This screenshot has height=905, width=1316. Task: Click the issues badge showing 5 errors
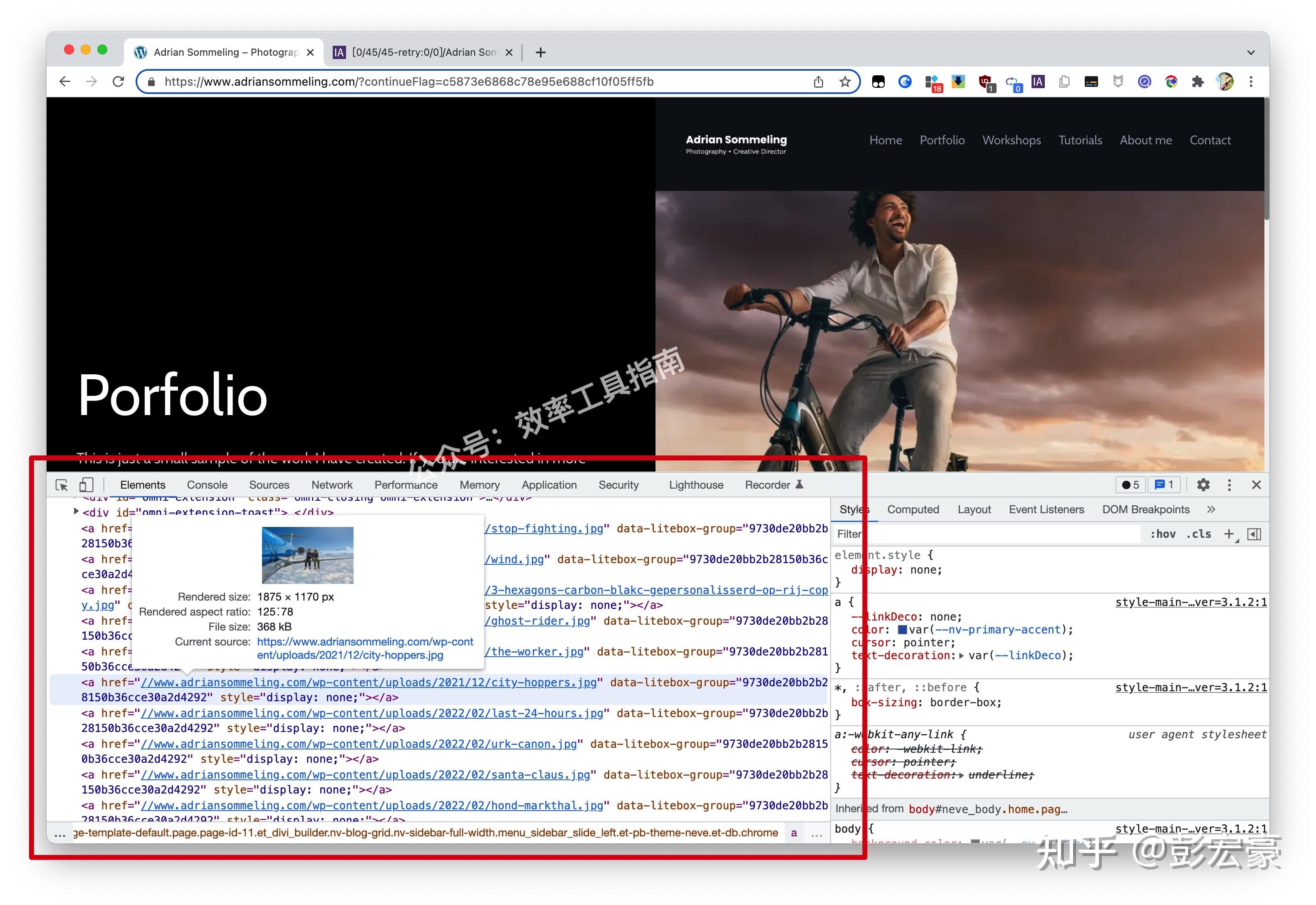(x=1130, y=485)
